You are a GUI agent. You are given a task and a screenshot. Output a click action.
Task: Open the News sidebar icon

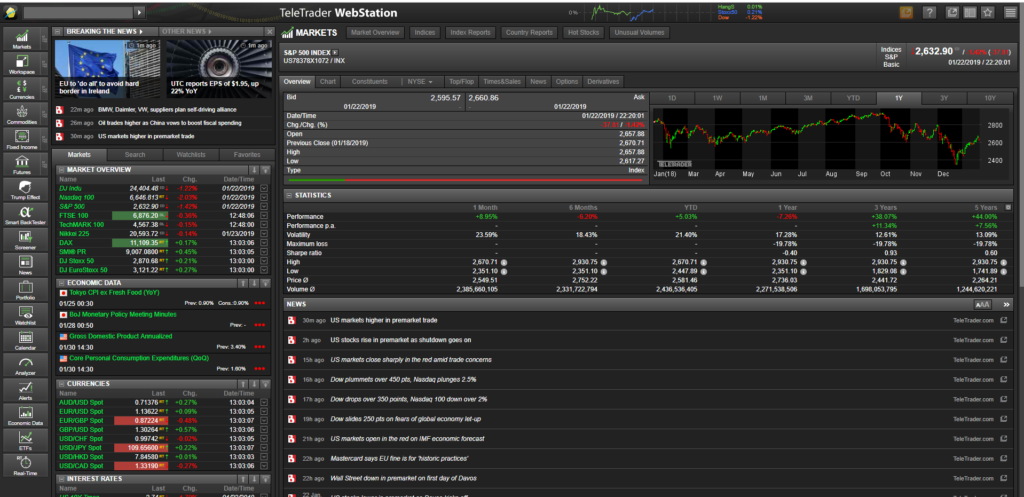point(25,265)
